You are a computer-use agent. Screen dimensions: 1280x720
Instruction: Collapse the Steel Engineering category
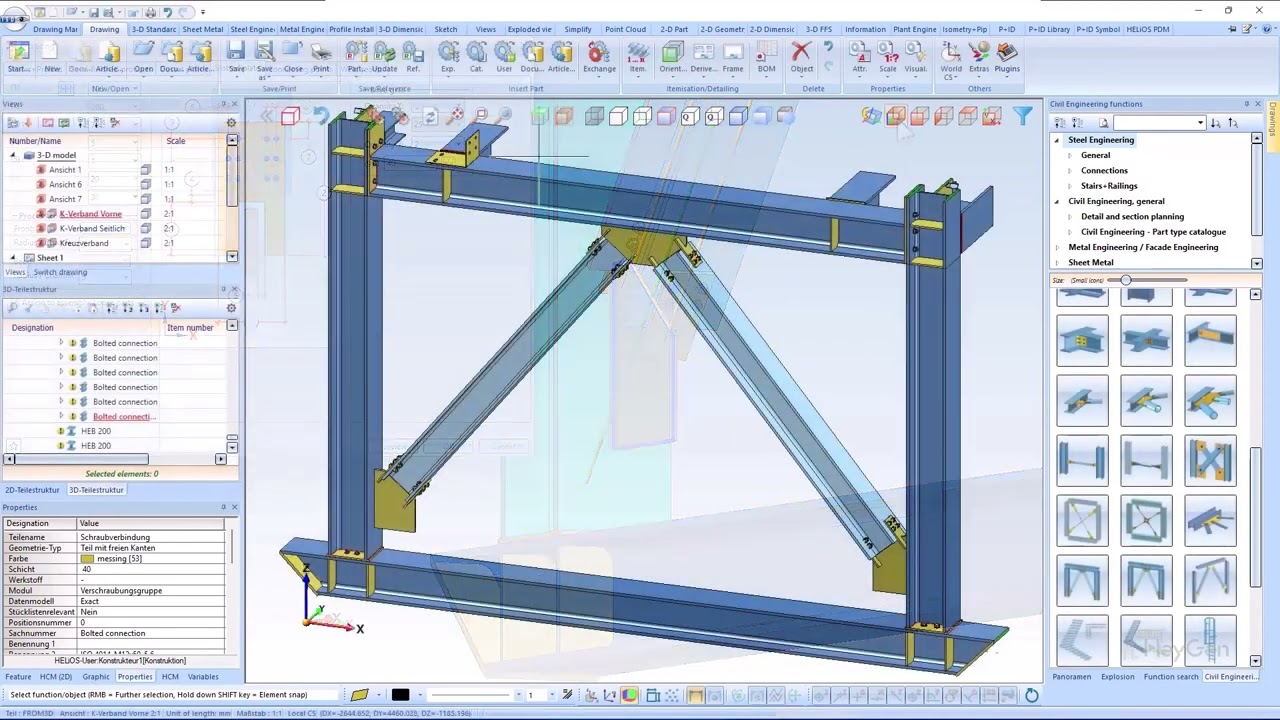1057,140
